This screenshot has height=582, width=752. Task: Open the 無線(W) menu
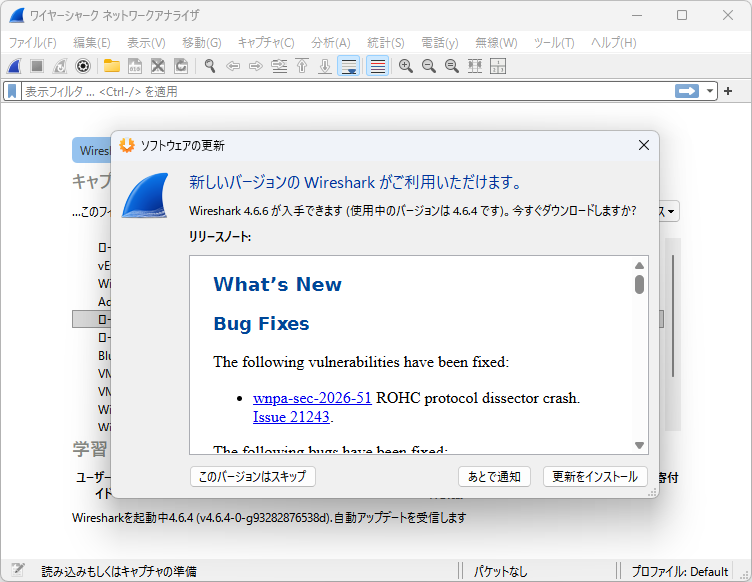[x=496, y=43]
